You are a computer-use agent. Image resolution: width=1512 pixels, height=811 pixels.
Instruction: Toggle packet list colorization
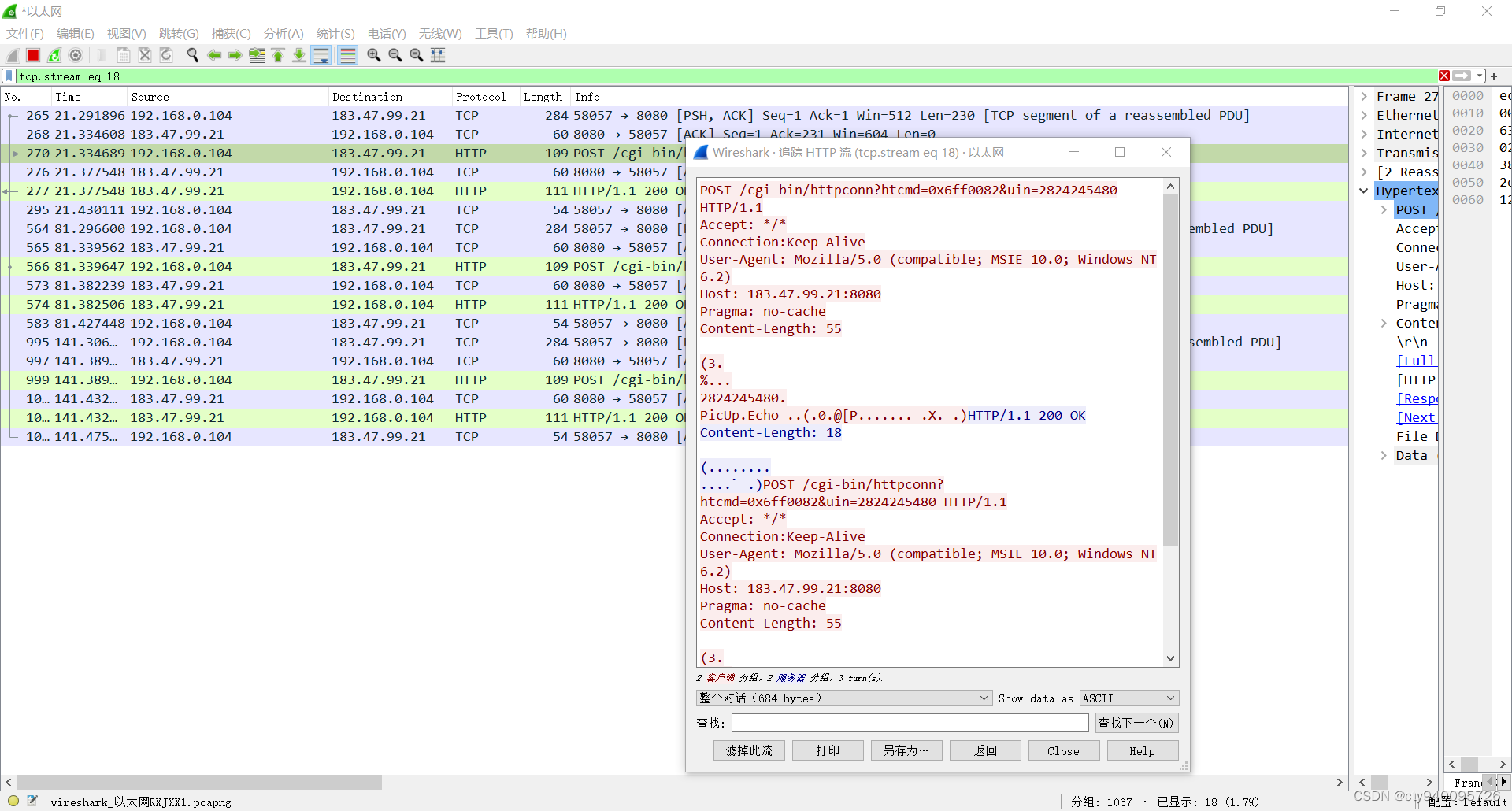coord(347,55)
